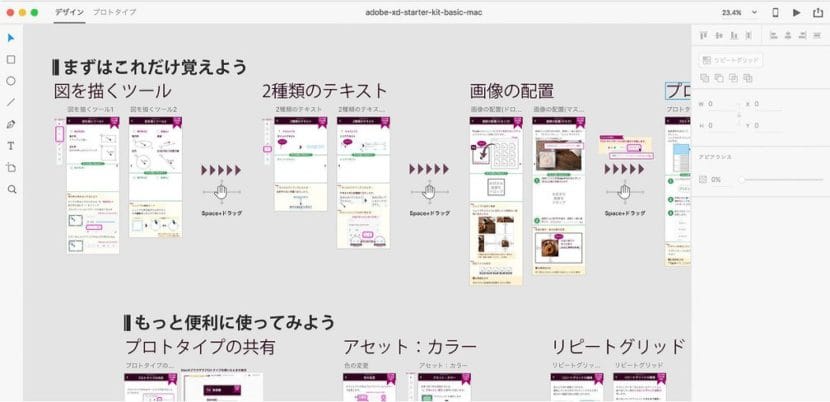Switch to the デザイン tab

pos(69,12)
